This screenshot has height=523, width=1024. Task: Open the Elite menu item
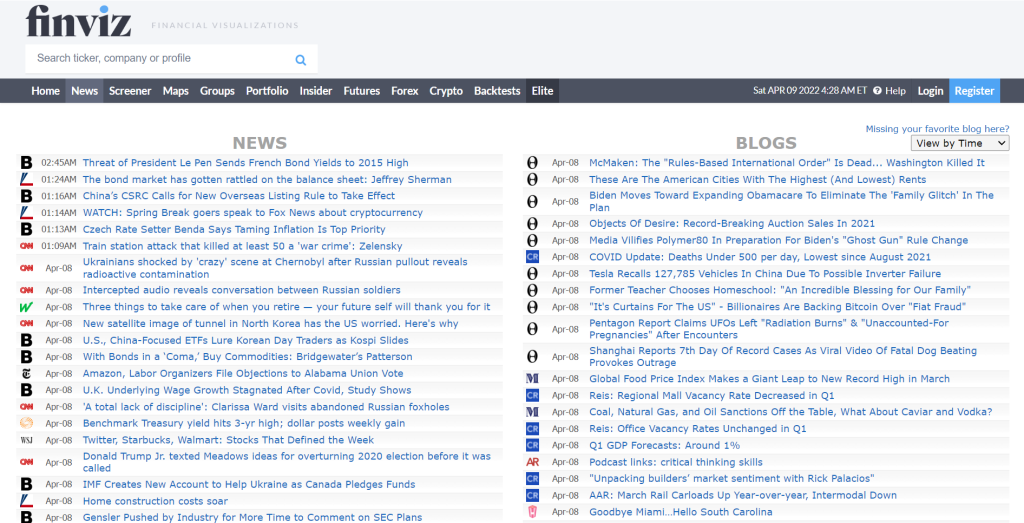(x=542, y=91)
